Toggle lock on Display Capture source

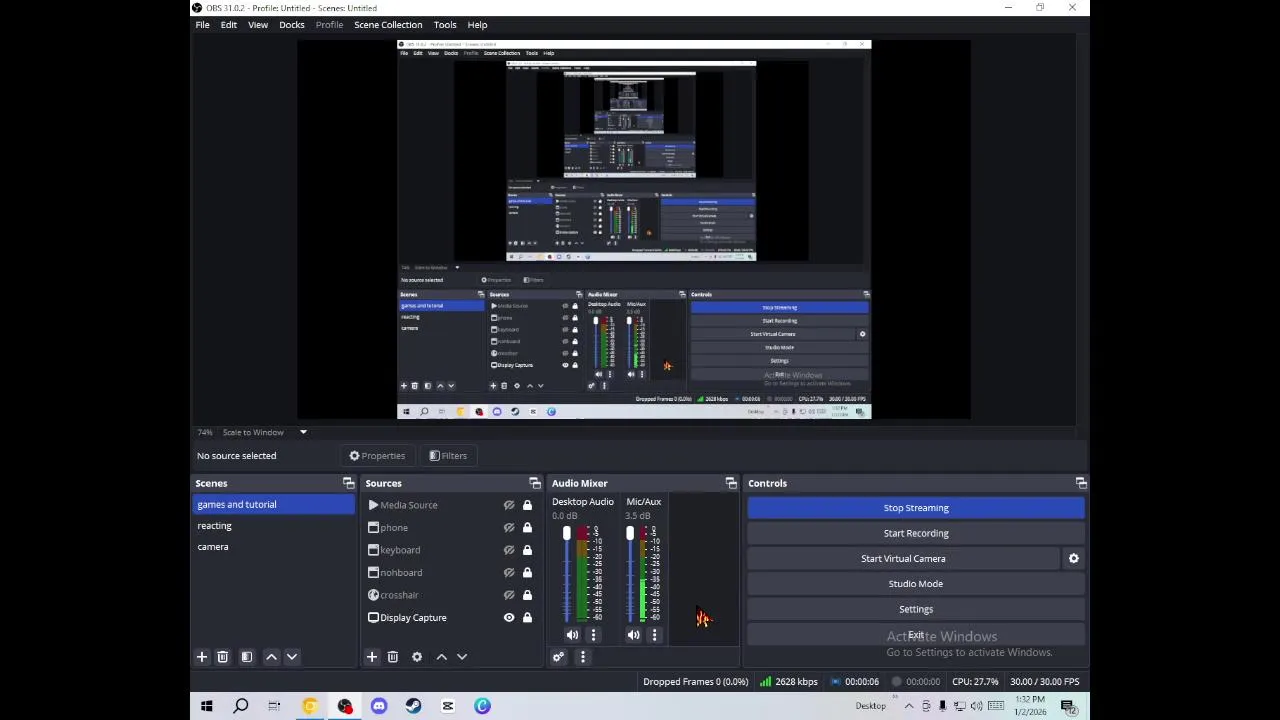[527, 618]
